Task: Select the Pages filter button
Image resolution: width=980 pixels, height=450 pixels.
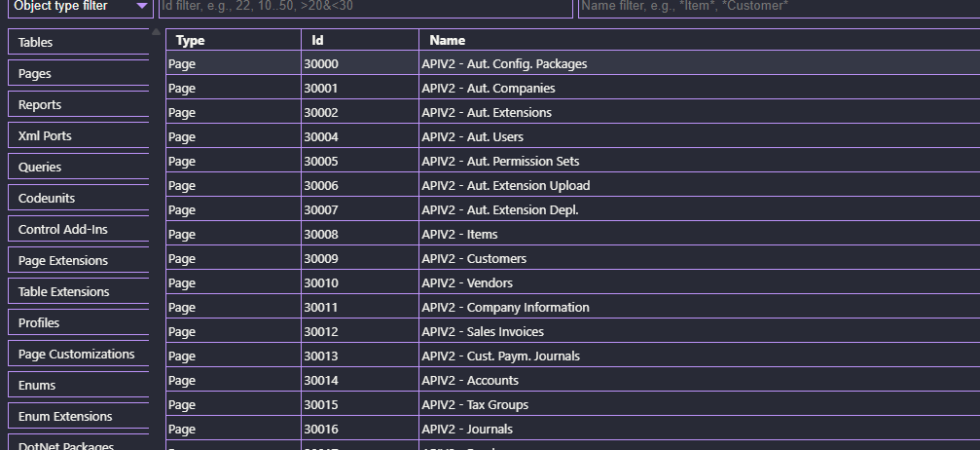Action: [x=78, y=73]
